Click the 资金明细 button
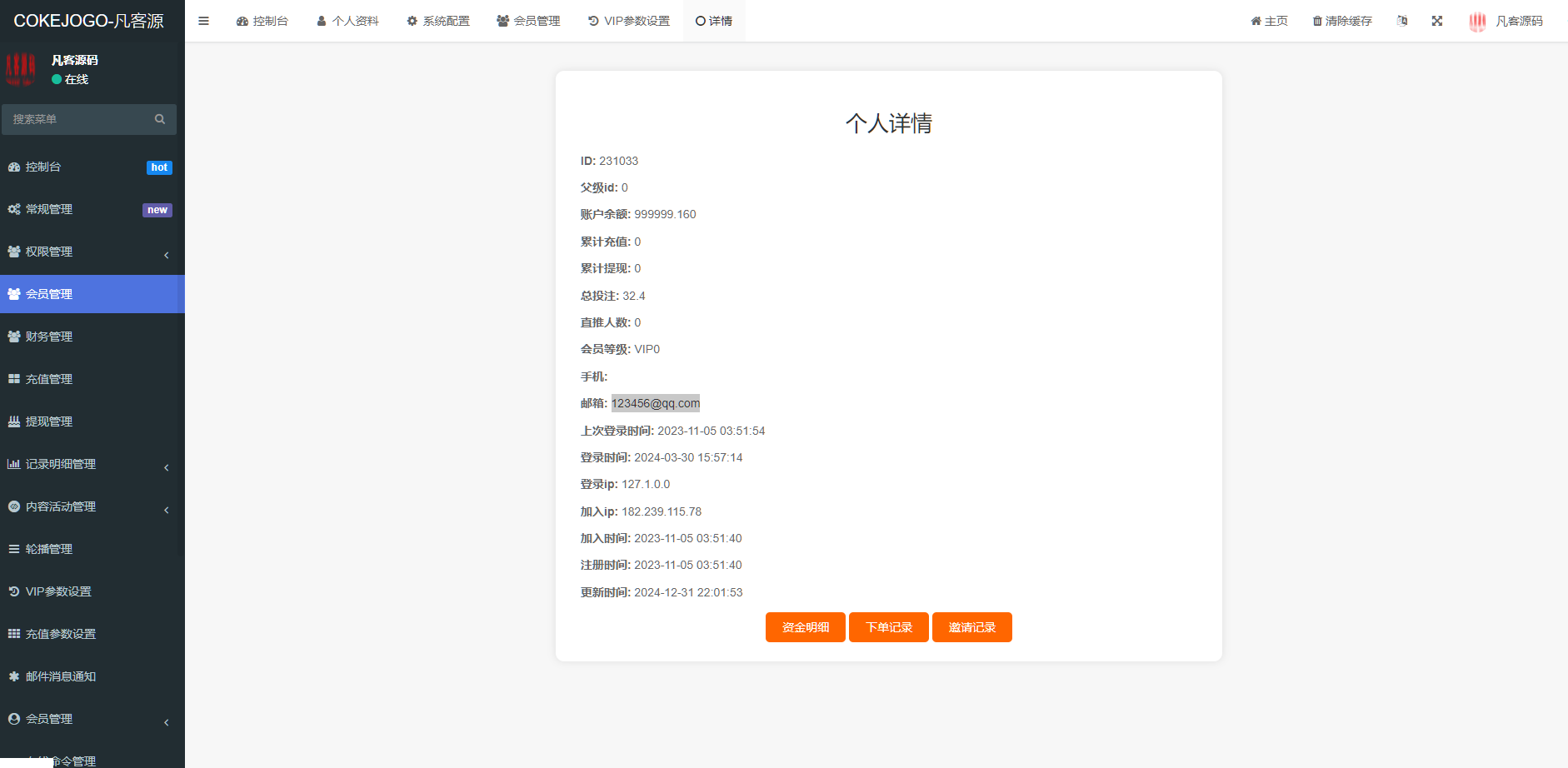 [x=804, y=627]
